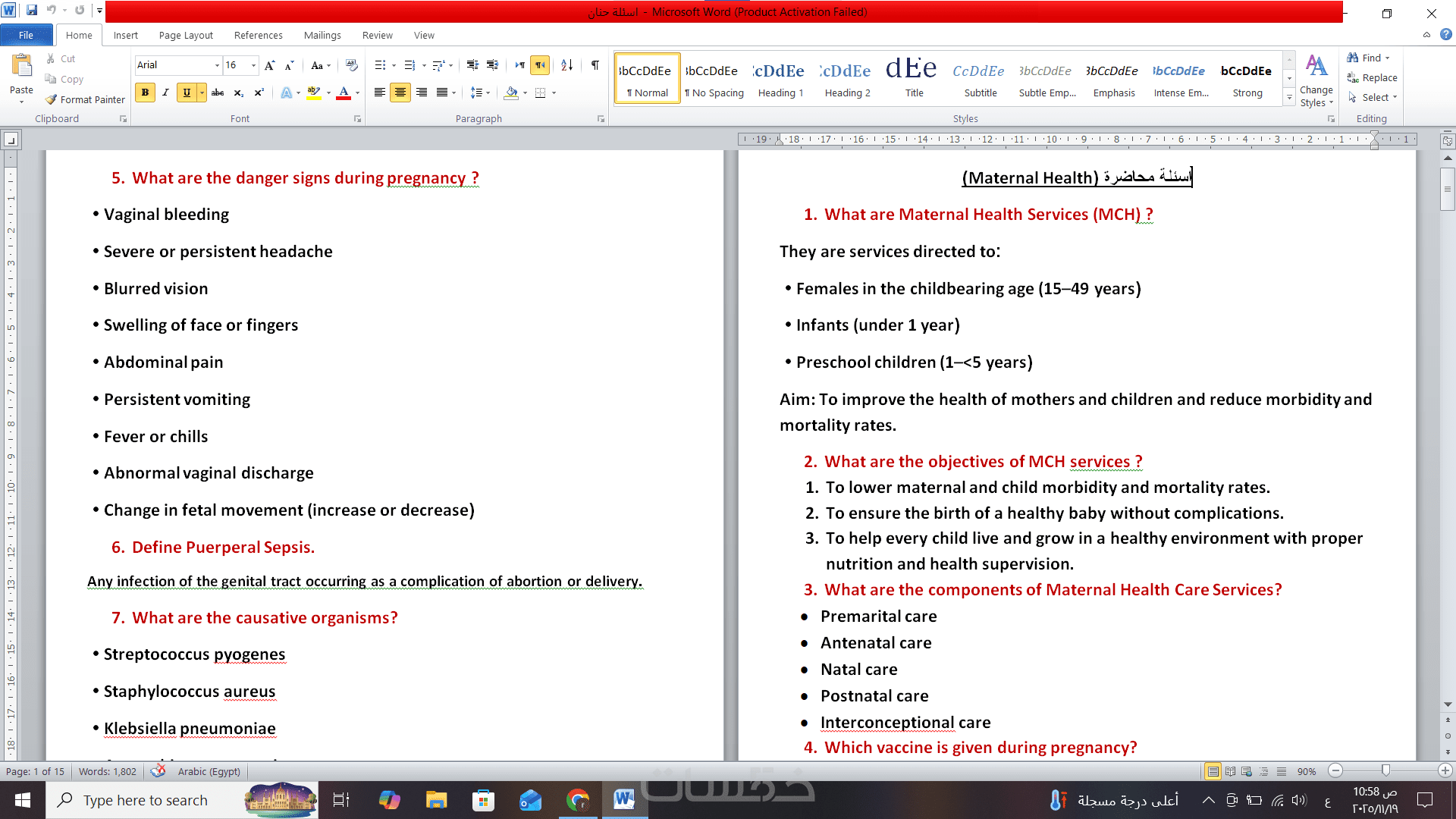The width and height of the screenshot is (1456, 819).
Task: Click the Show/Hide paragraph marks icon
Action: [595, 65]
